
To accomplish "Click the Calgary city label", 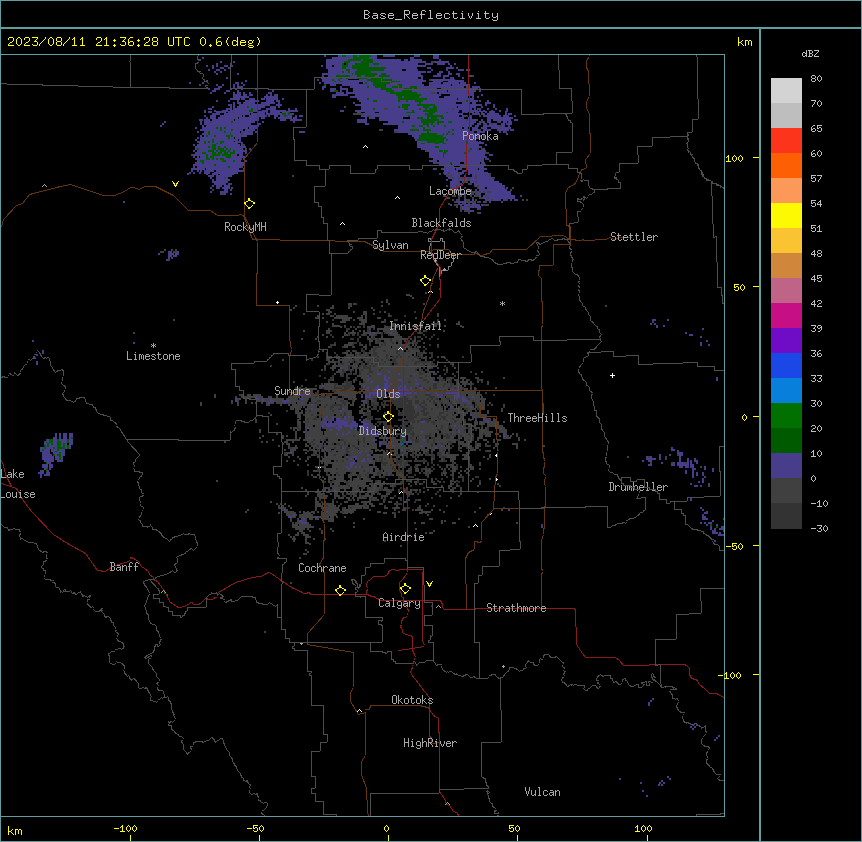I will click(399, 603).
